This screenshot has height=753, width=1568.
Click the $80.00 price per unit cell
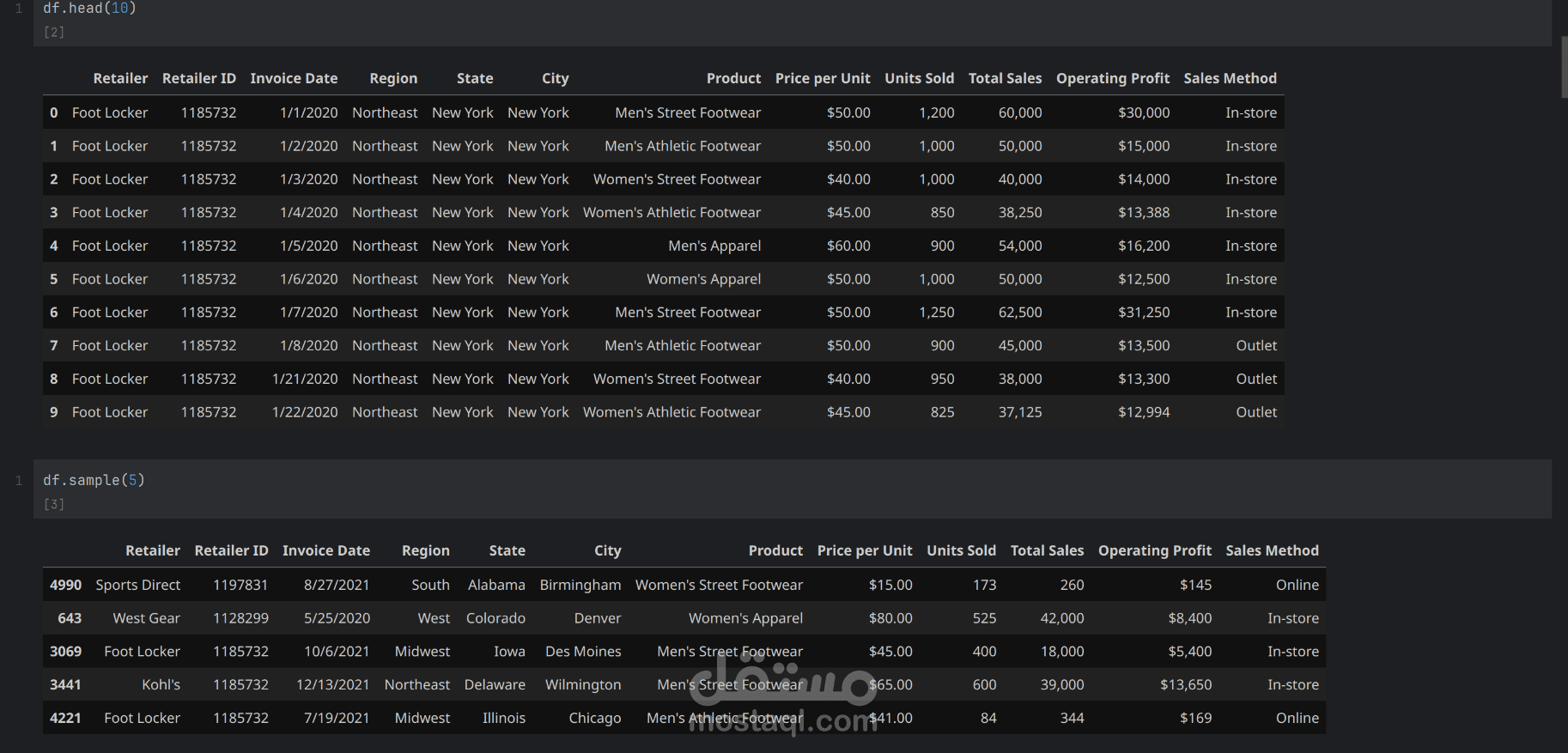click(890, 618)
